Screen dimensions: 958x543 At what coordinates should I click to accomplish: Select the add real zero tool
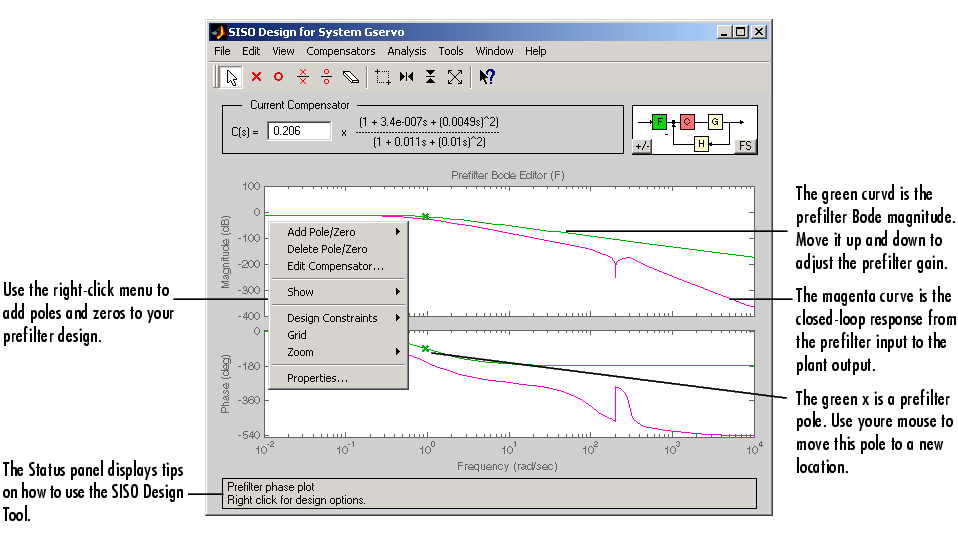(x=279, y=76)
